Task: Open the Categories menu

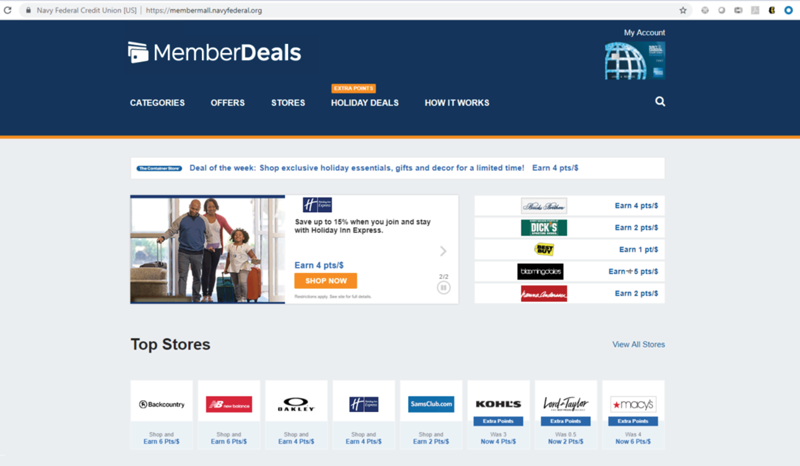Action: 157,103
